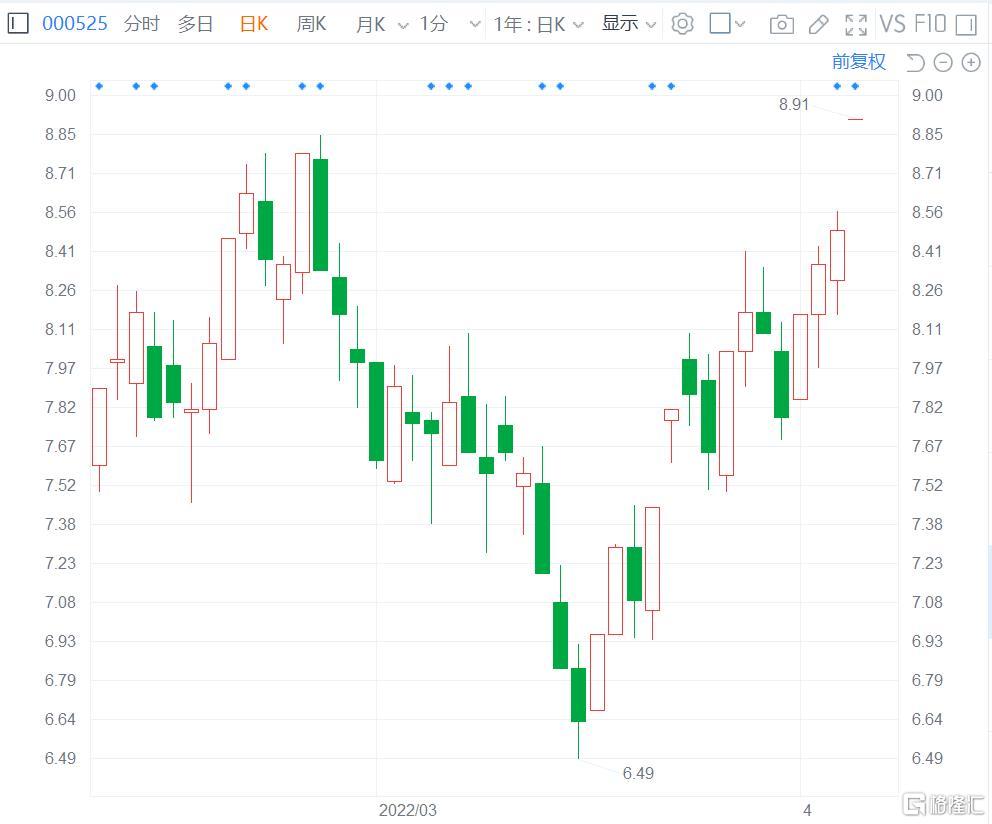The image size is (992, 824).
Task: Select the 月K monthly candlestick tab
Action: point(371,24)
